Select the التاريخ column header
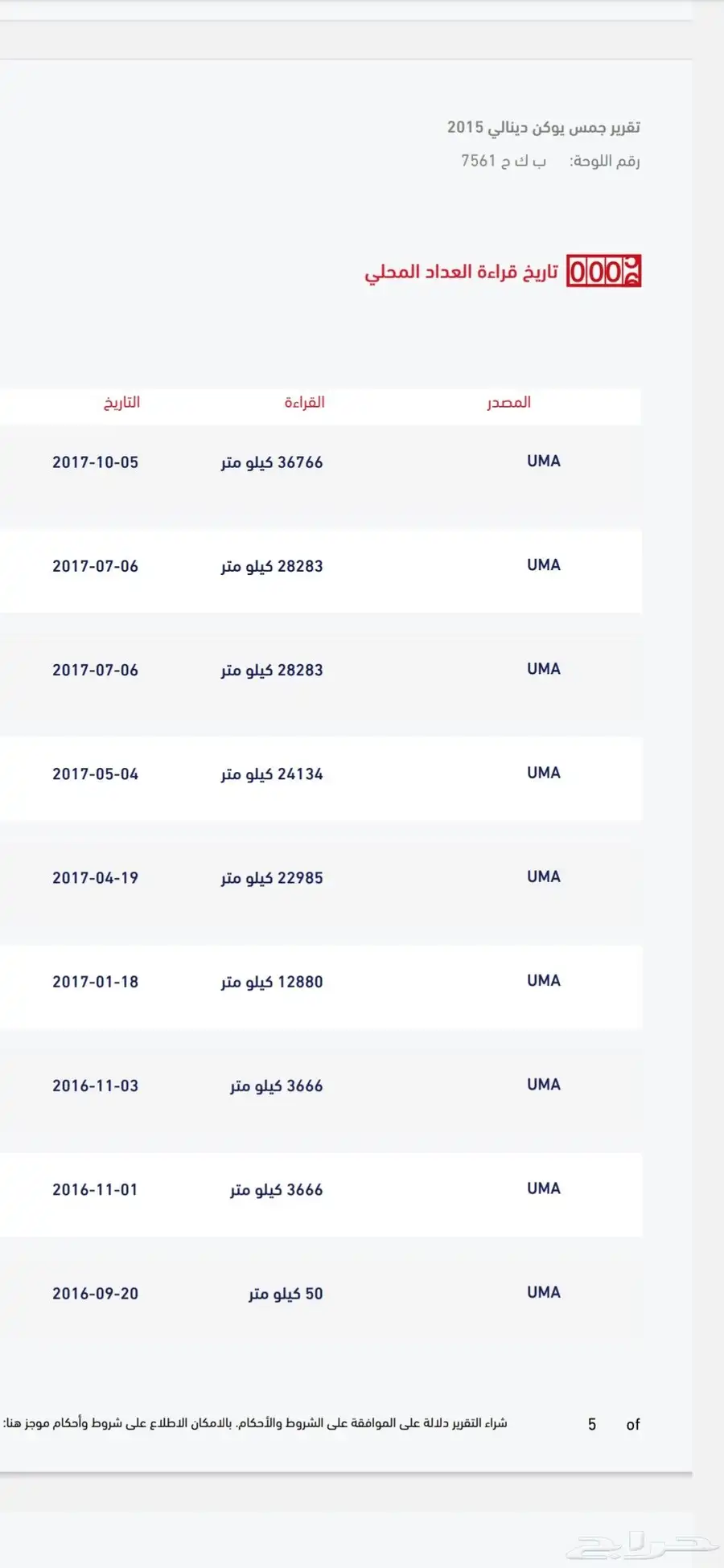This screenshot has height=1568, width=724. tap(121, 402)
